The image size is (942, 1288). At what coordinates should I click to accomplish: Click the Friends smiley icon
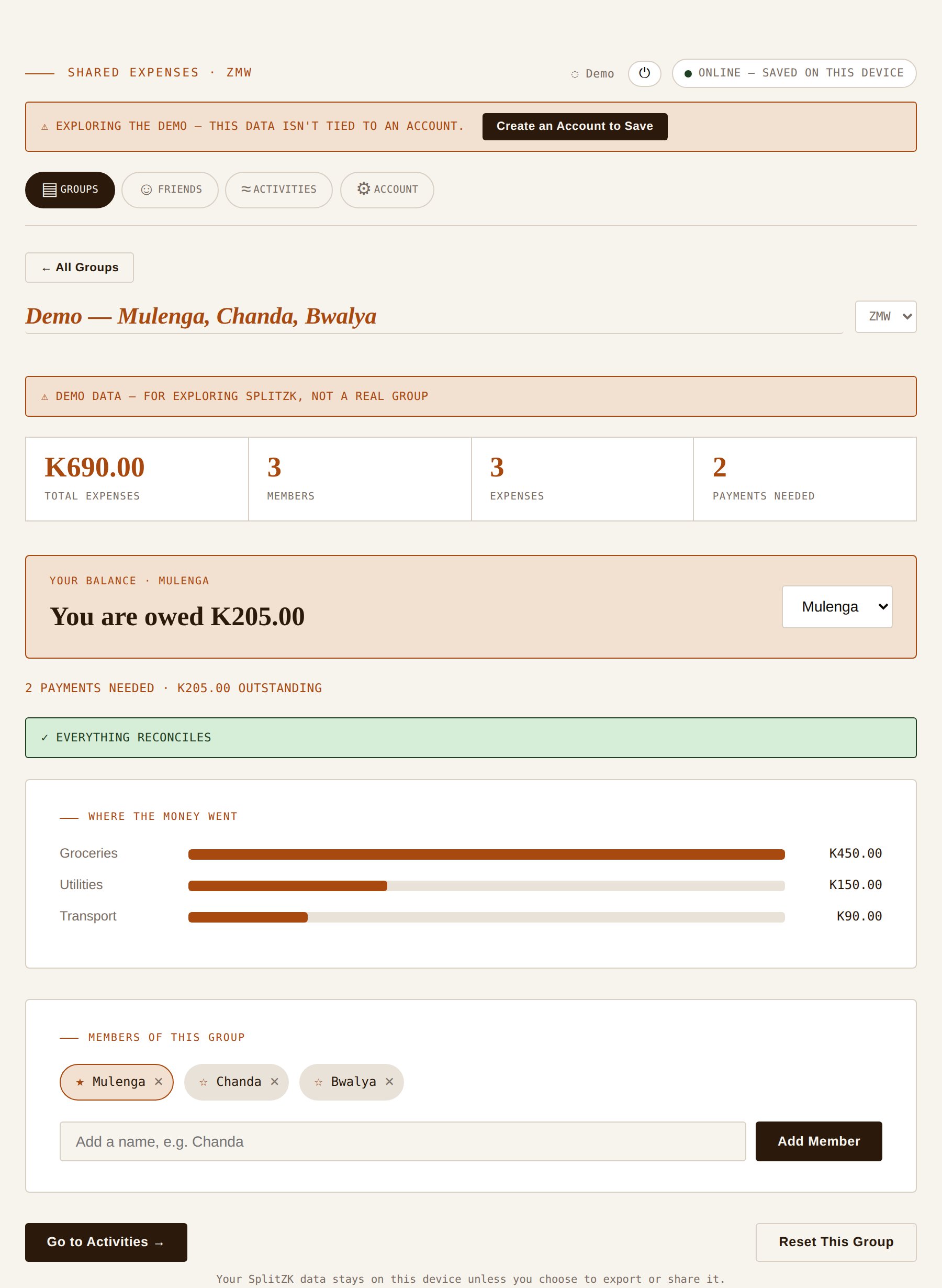147,190
